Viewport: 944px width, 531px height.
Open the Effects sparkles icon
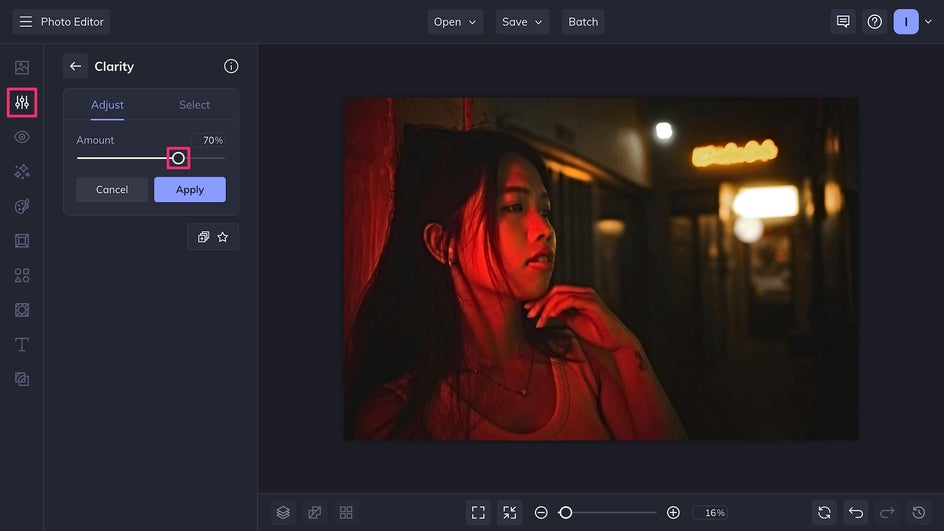22,172
